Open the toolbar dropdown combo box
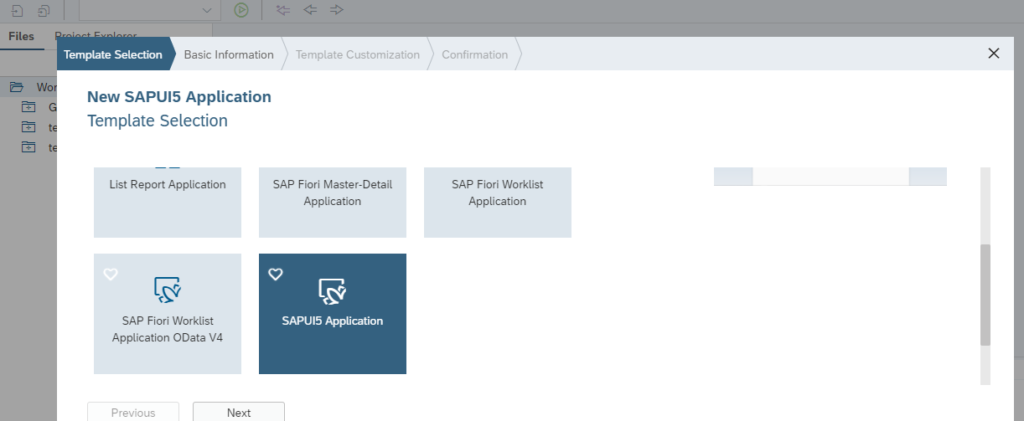This screenshot has width=1024, height=421. 148,10
